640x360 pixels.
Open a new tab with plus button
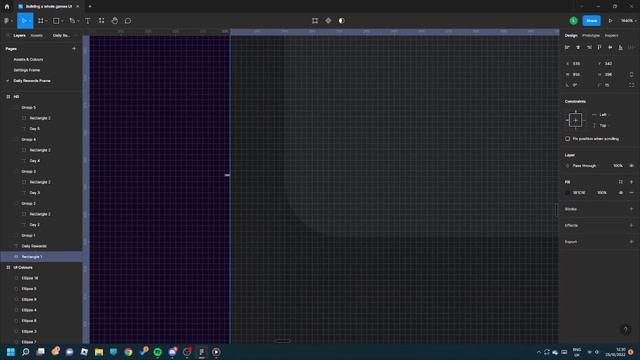[90, 7]
